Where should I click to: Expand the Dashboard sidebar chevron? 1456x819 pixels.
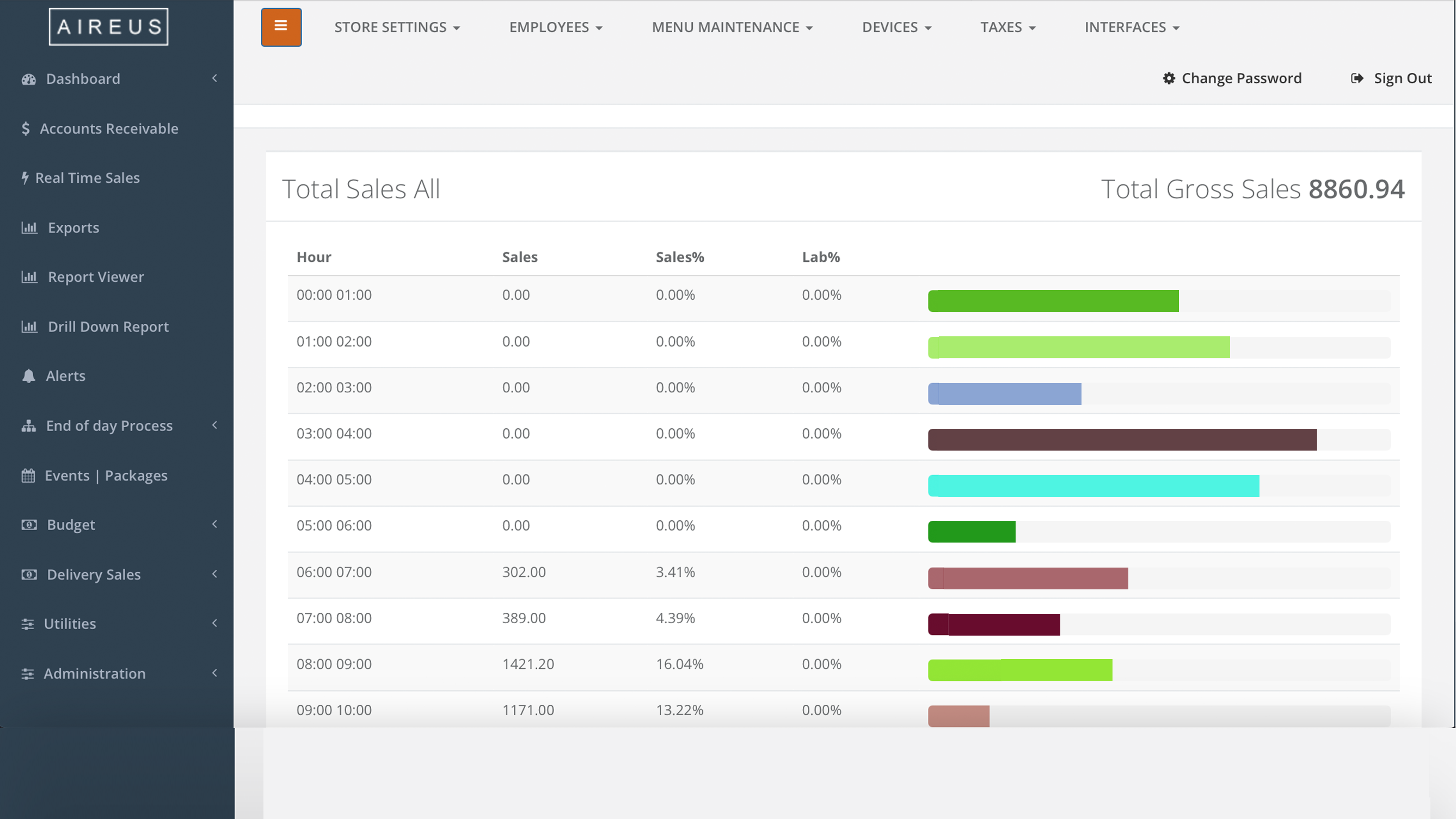(x=215, y=78)
